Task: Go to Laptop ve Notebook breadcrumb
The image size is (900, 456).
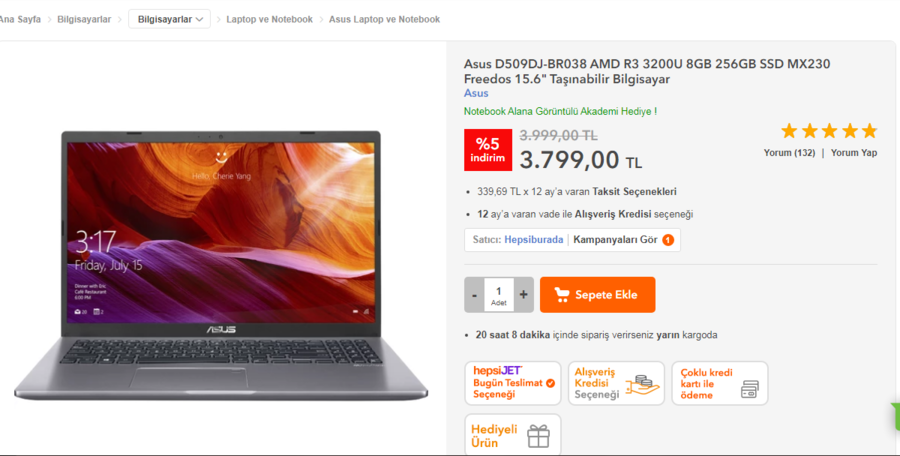Action: pyautogui.click(x=269, y=19)
